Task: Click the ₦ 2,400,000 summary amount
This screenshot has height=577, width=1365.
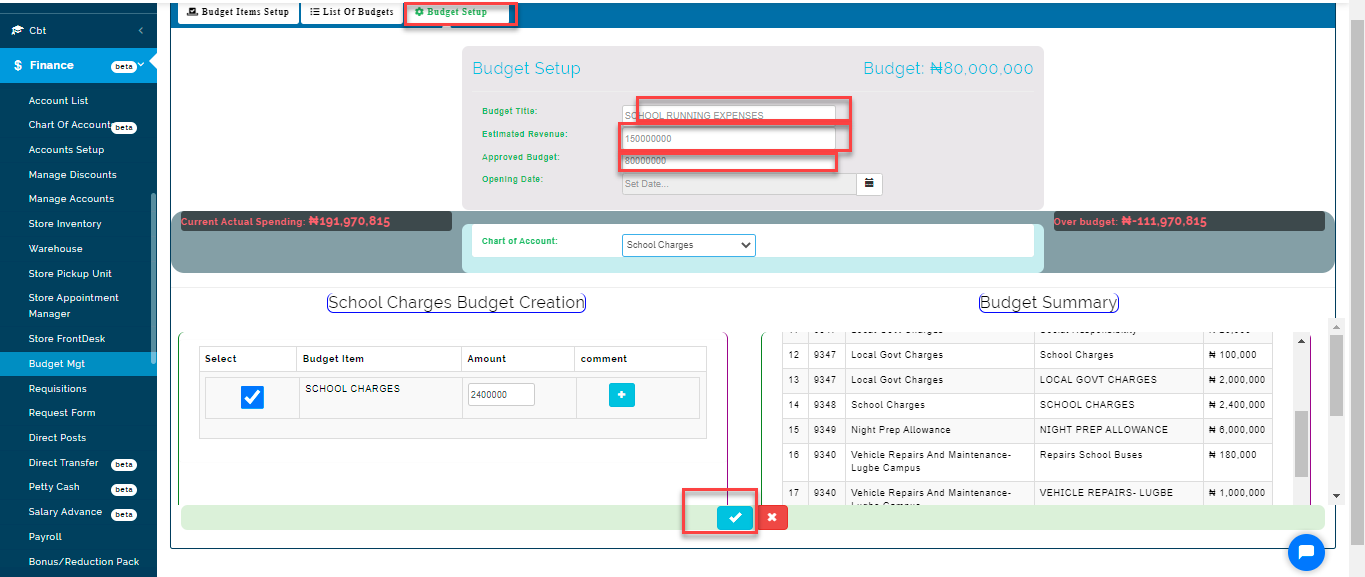Action: [x=1237, y=405]
